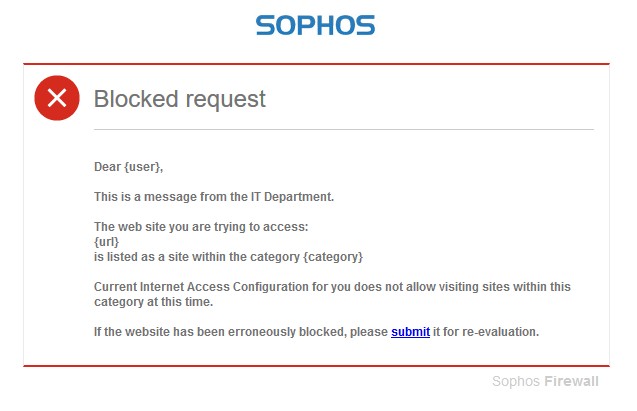Screen dimensions: 637x411
Task: Click the Dear {user} greeting line
Action: [128, 167]
